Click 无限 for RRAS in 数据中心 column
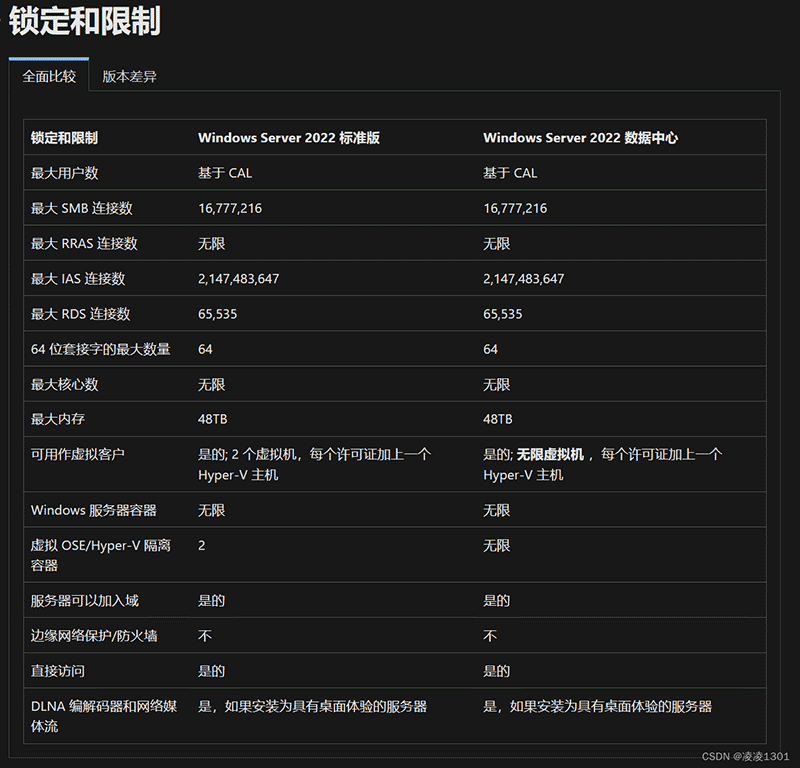This screenshot has height=768, width=800. [497, 243]
